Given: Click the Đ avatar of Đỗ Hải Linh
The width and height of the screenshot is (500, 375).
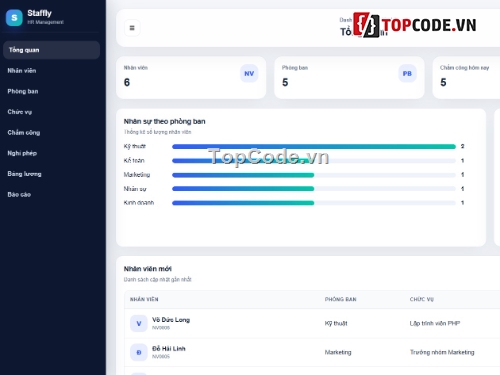Looking at the screenshot, I should [139, 352].
